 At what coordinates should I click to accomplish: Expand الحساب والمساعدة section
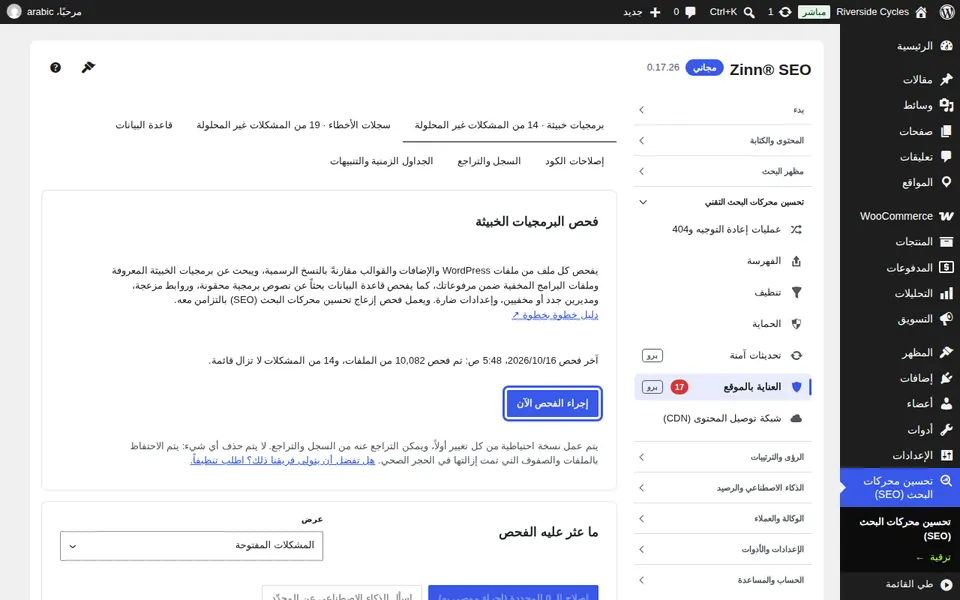(x=723, y=580)
